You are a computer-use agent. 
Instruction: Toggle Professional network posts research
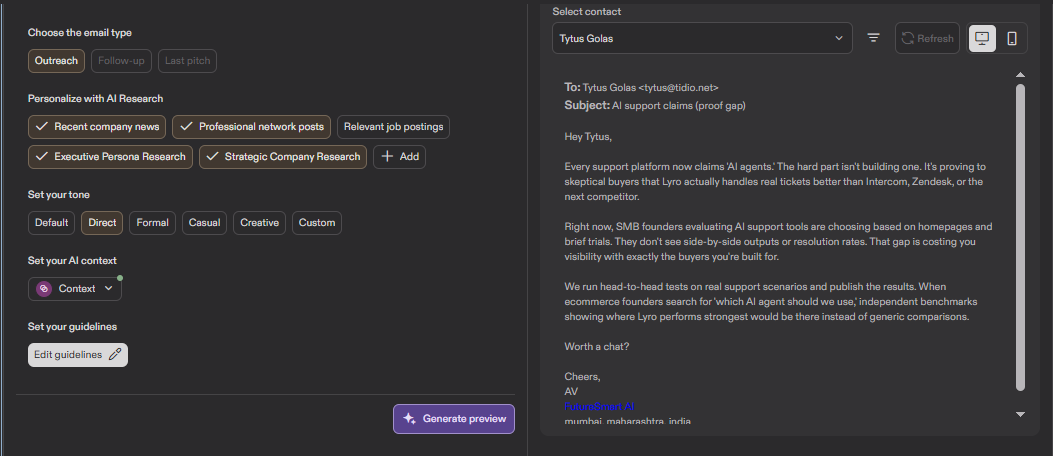(252, 127)
